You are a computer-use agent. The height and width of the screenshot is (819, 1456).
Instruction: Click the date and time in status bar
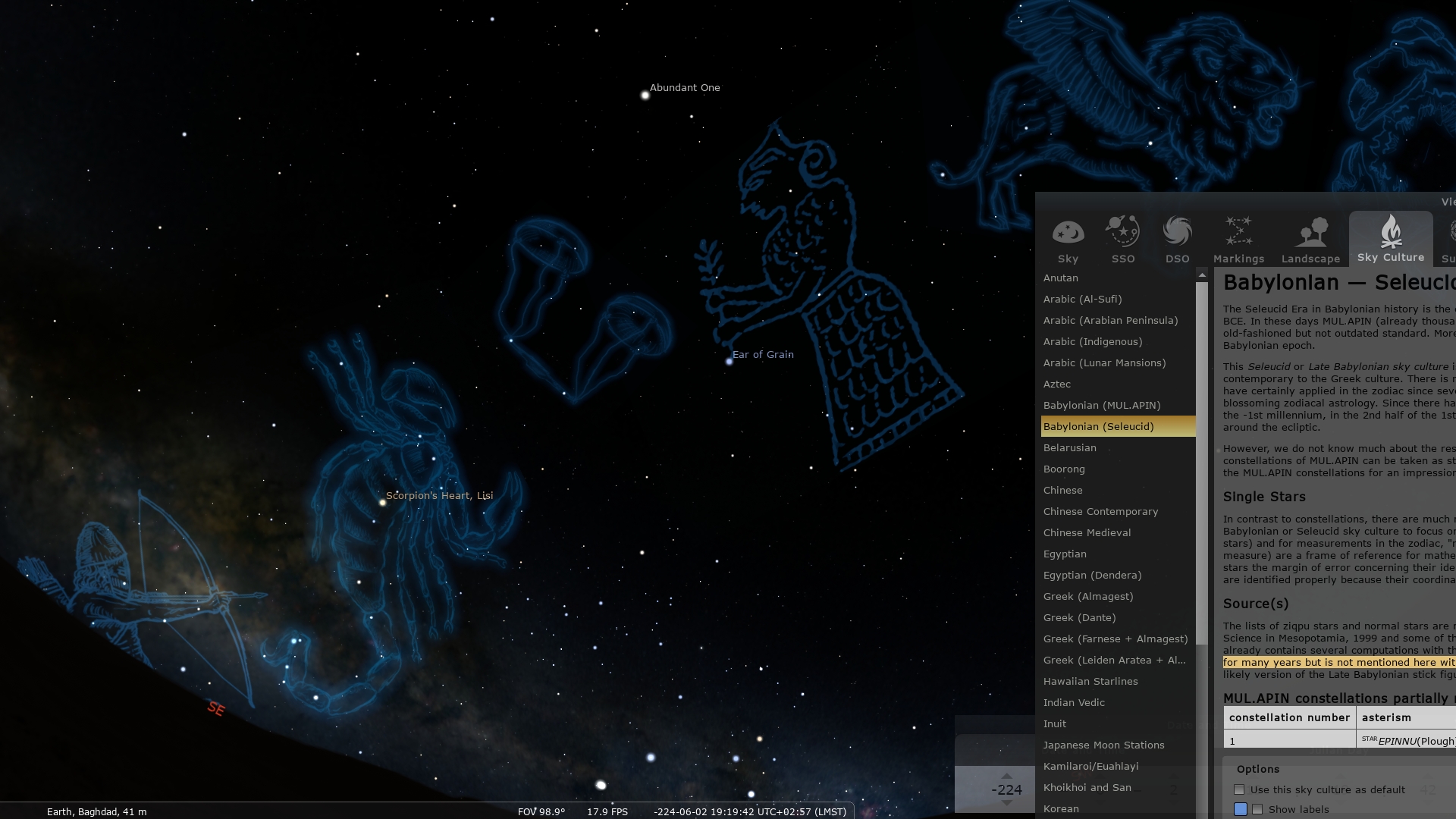click(x=749, y=811)
